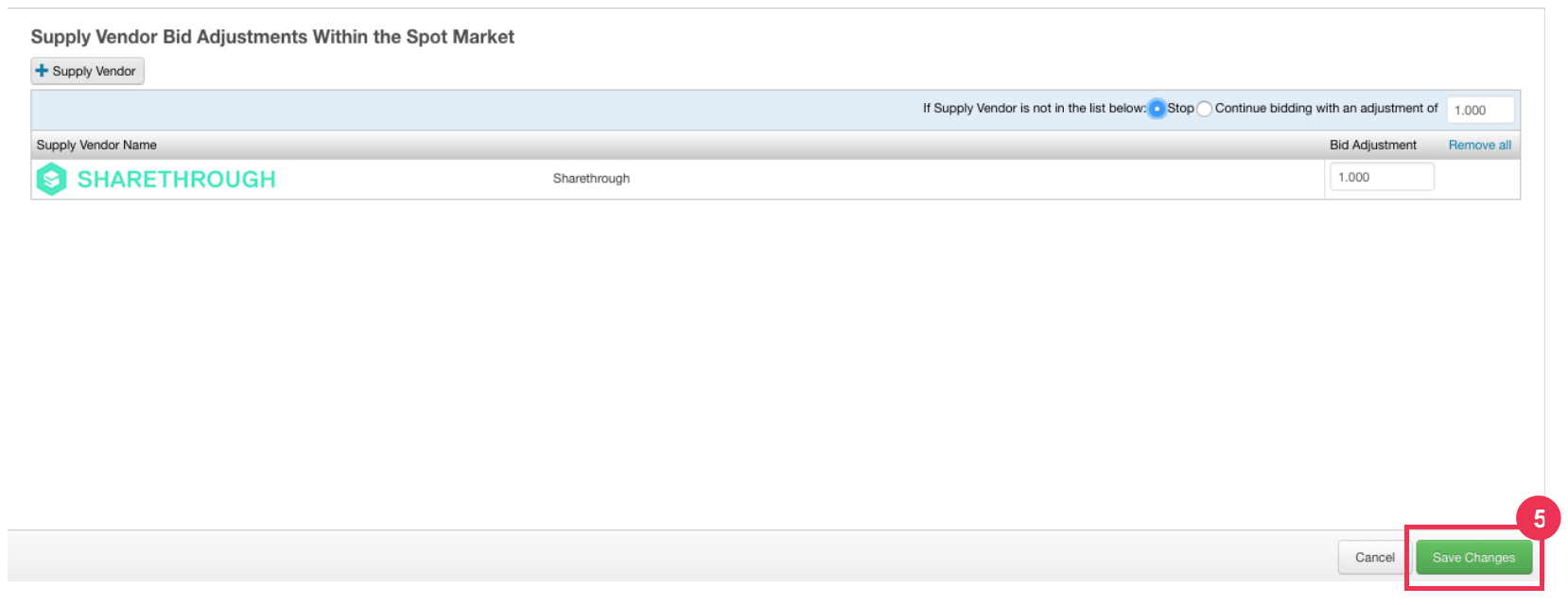The image size is (1568, 605).
Task: Click the Sharethrough logo icon
Action: coord(51,179)
